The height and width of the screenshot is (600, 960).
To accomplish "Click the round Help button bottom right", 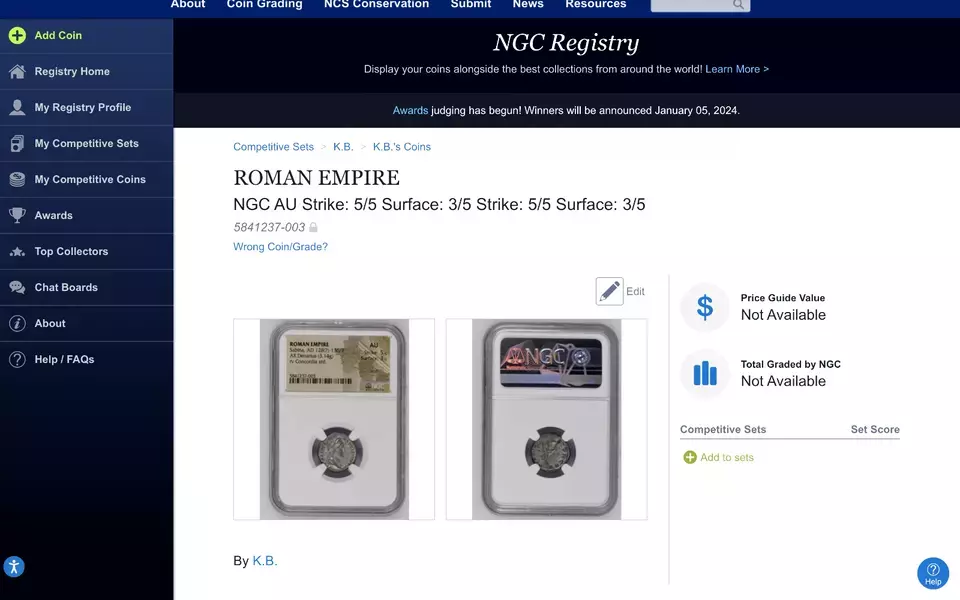I will [932, 573].
